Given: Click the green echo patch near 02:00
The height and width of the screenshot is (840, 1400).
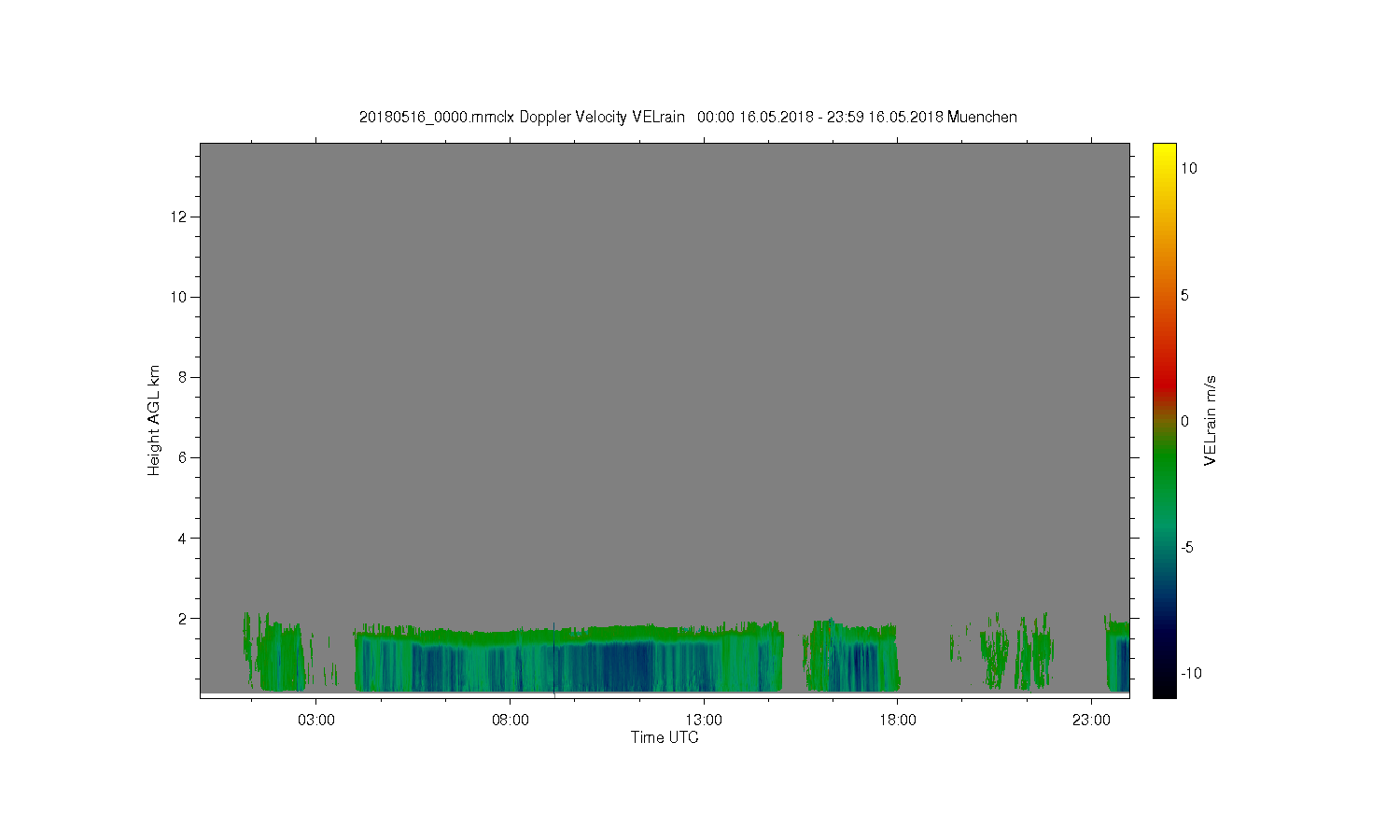Looking at the screenshot, I should click(x=280, y=656).
